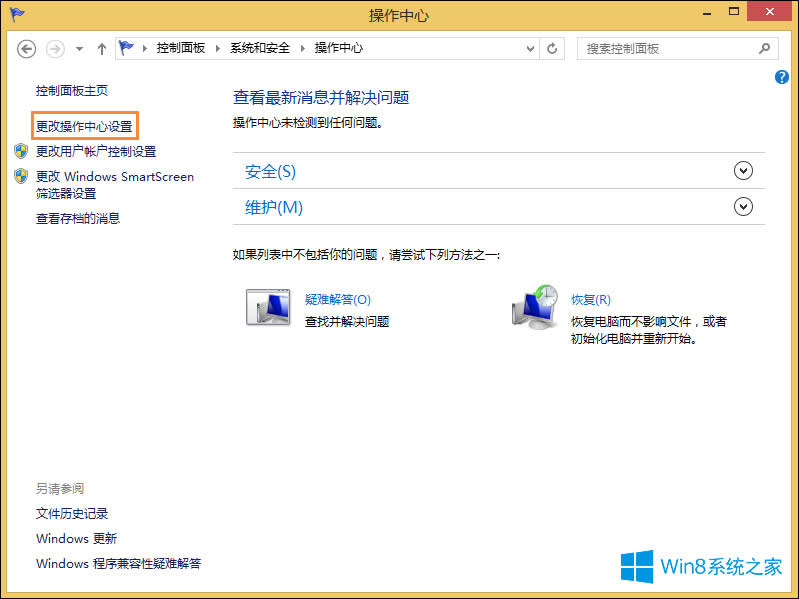Click the search magnifier icon
The image size is (799, 599).
764,48
